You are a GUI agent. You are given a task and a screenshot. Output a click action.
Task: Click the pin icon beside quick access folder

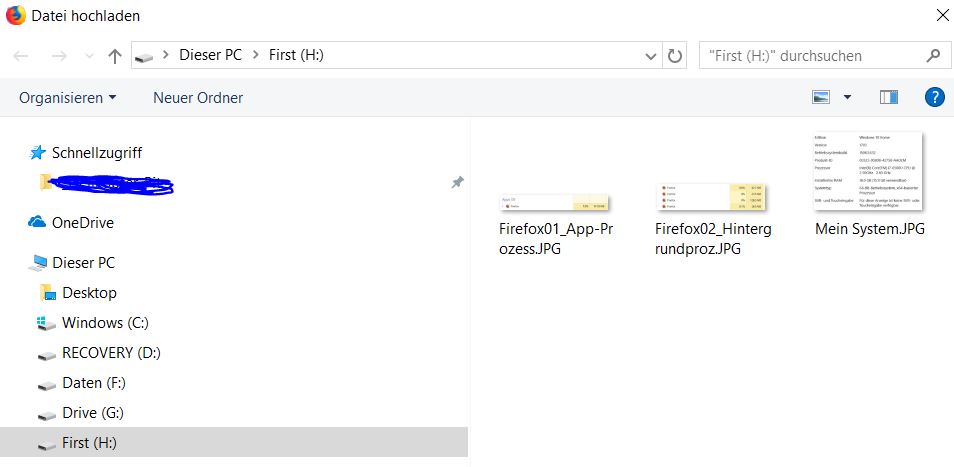(x=457, y=183)
